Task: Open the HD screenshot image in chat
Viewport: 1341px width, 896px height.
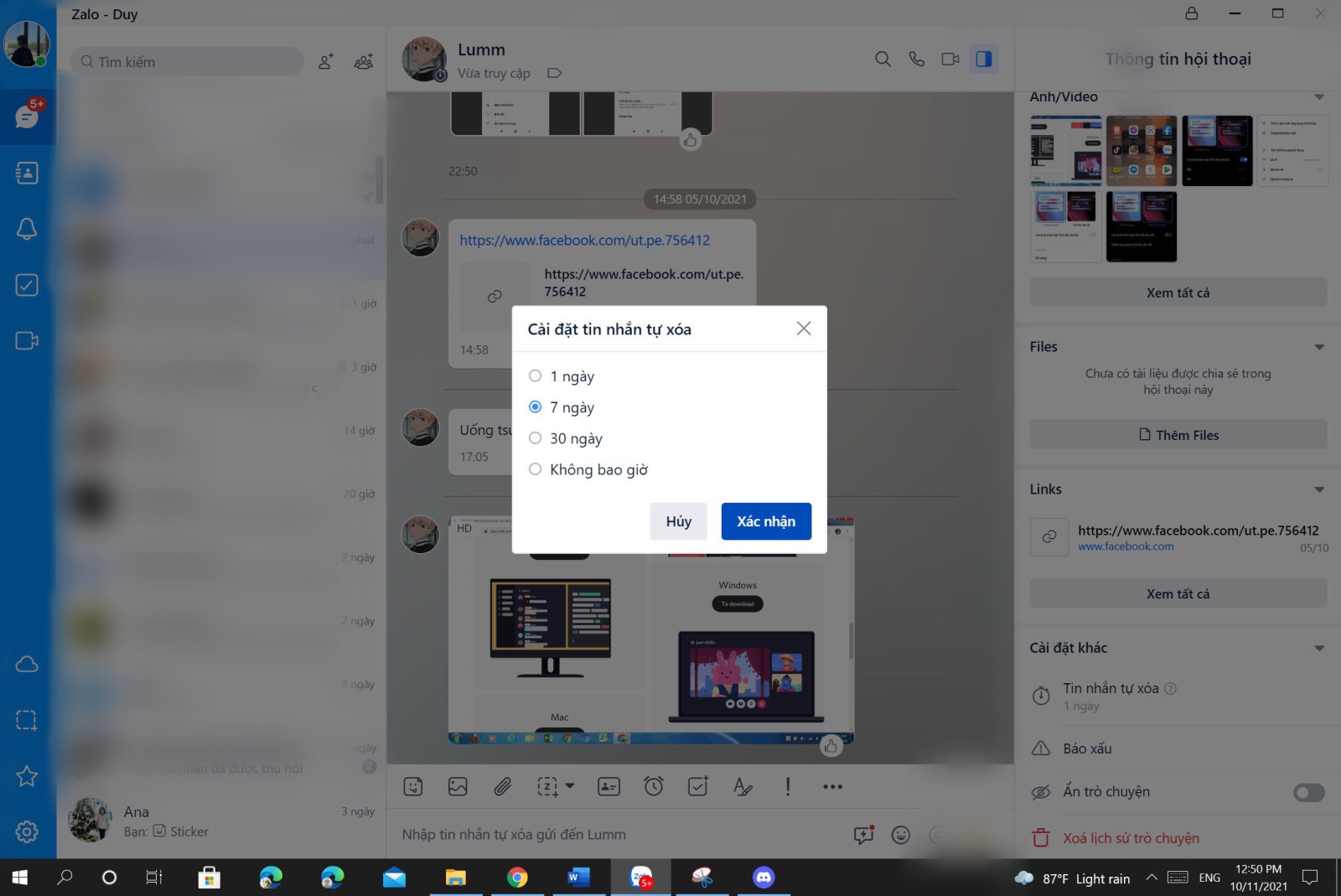Action: pos(650,630)
